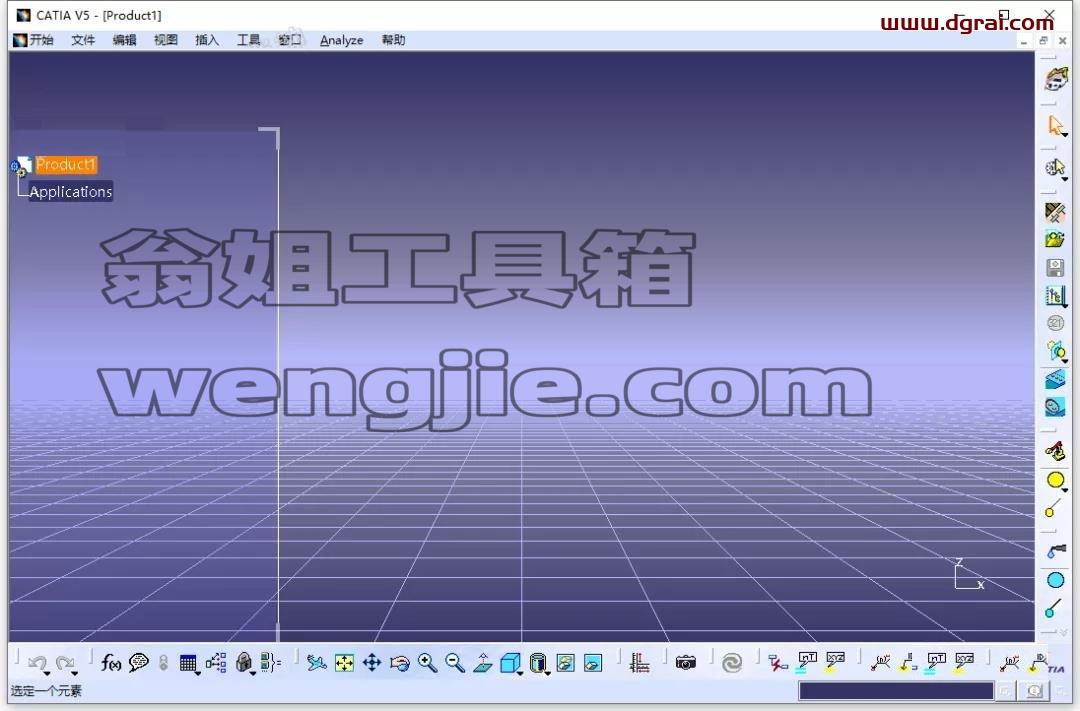Click the Redo arrow icon
The height and width of the screenshot is (711, 1080).
pos(65,662)
